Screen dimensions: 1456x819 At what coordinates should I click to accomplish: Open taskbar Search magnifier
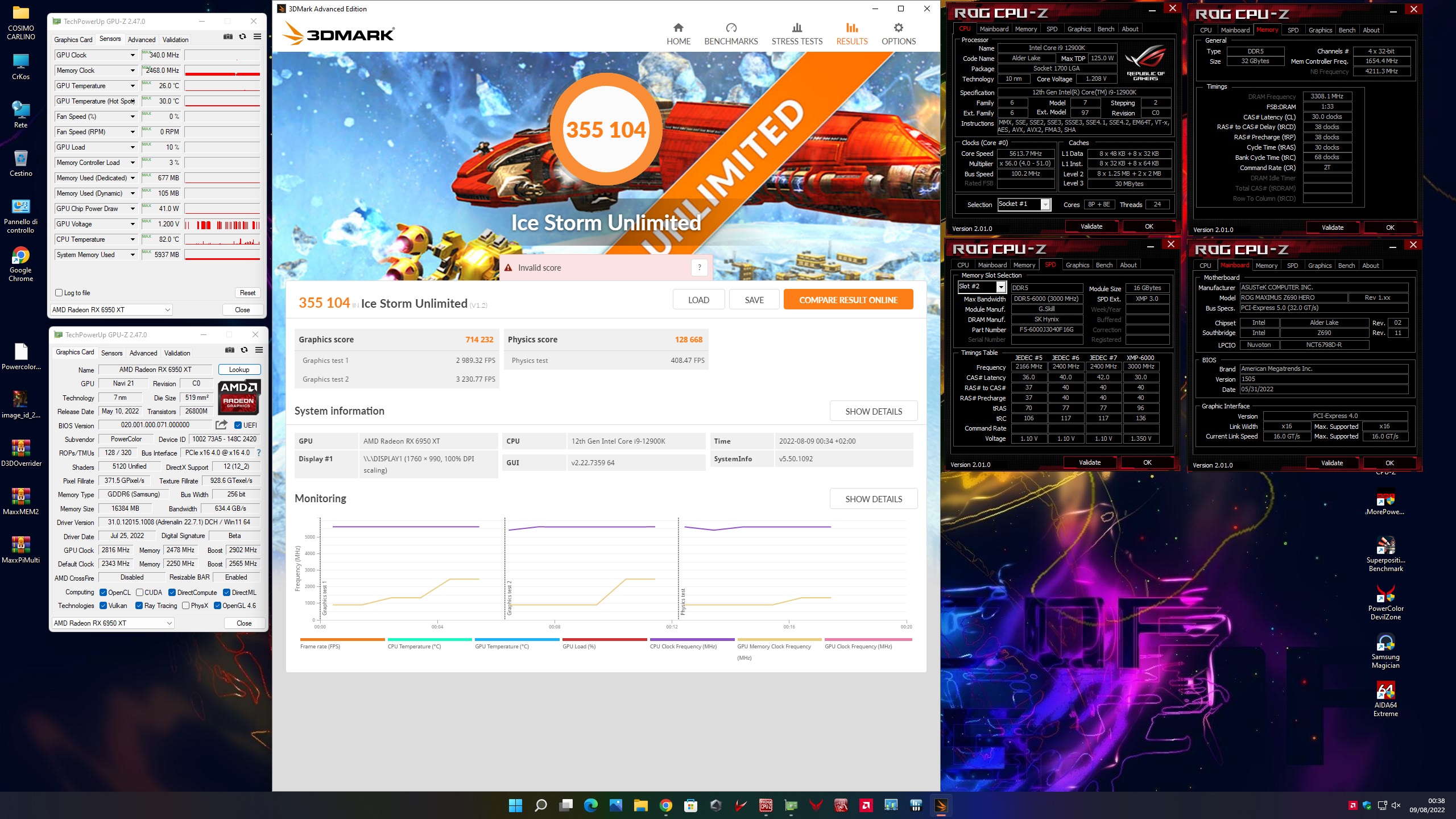click(x=540, y=805)
